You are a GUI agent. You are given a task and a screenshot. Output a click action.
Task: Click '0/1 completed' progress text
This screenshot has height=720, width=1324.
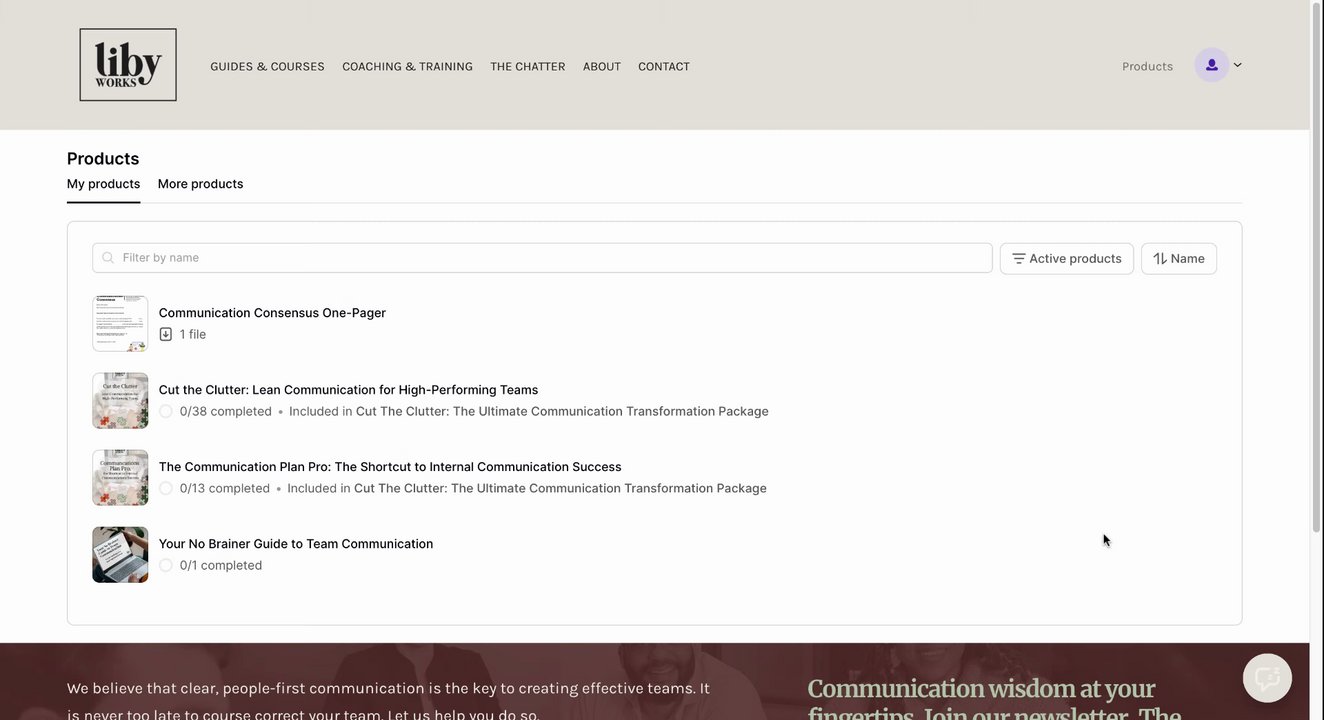click(x=221, y=565)
